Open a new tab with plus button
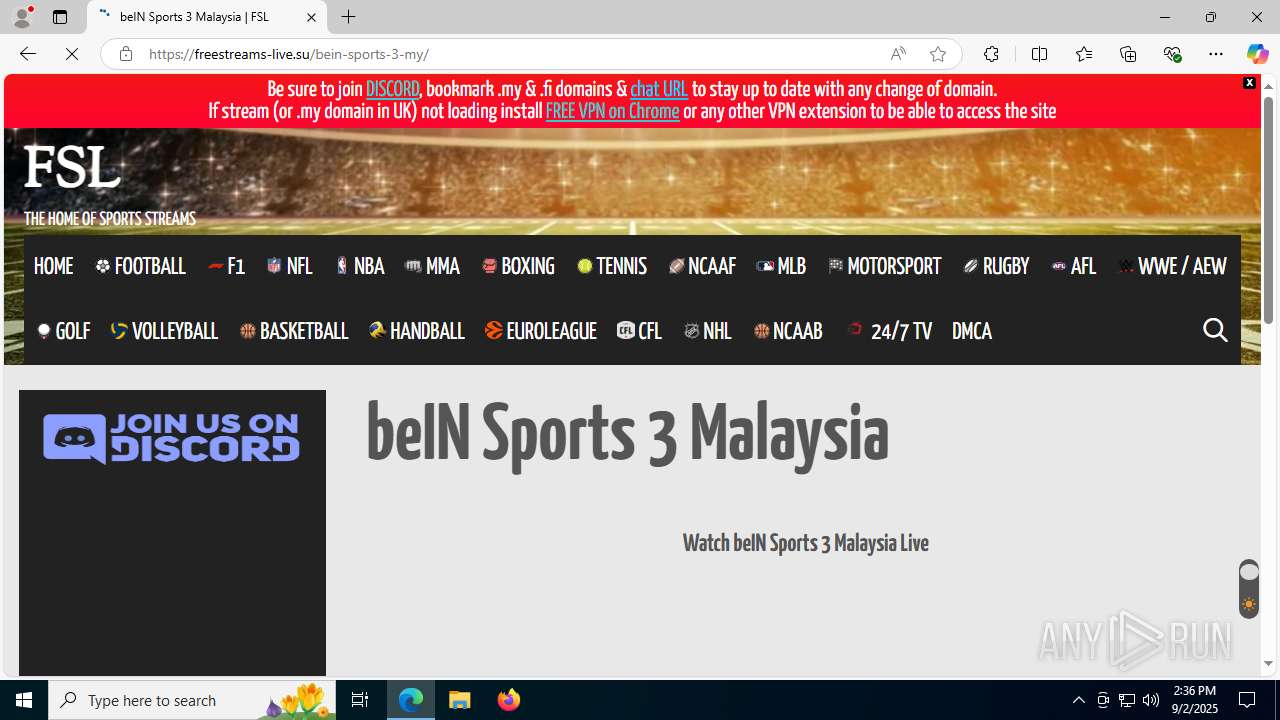The width and height of the screenshot is (1280, 720). pyautogui.click(x=348, y=17)
